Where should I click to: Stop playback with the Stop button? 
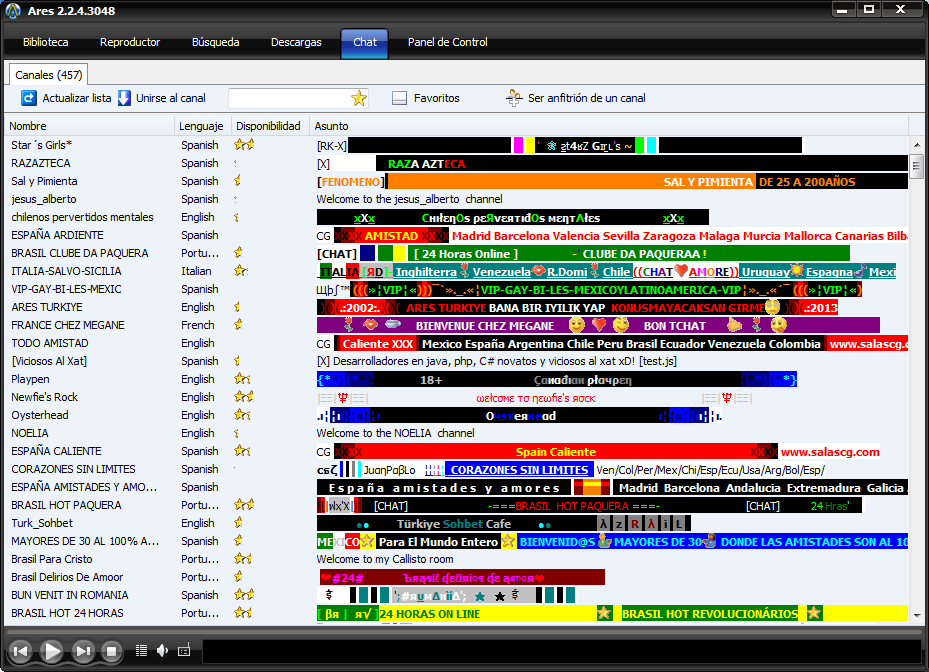[x=111, y=651]
